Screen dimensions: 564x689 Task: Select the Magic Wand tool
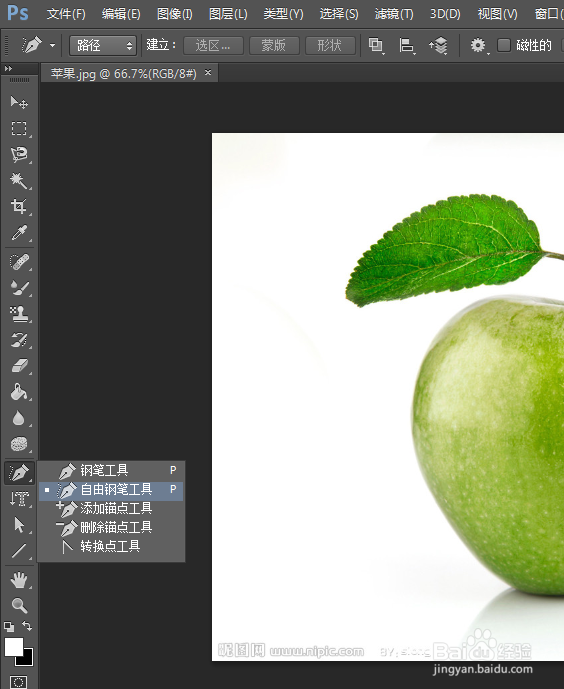point(19,180)
